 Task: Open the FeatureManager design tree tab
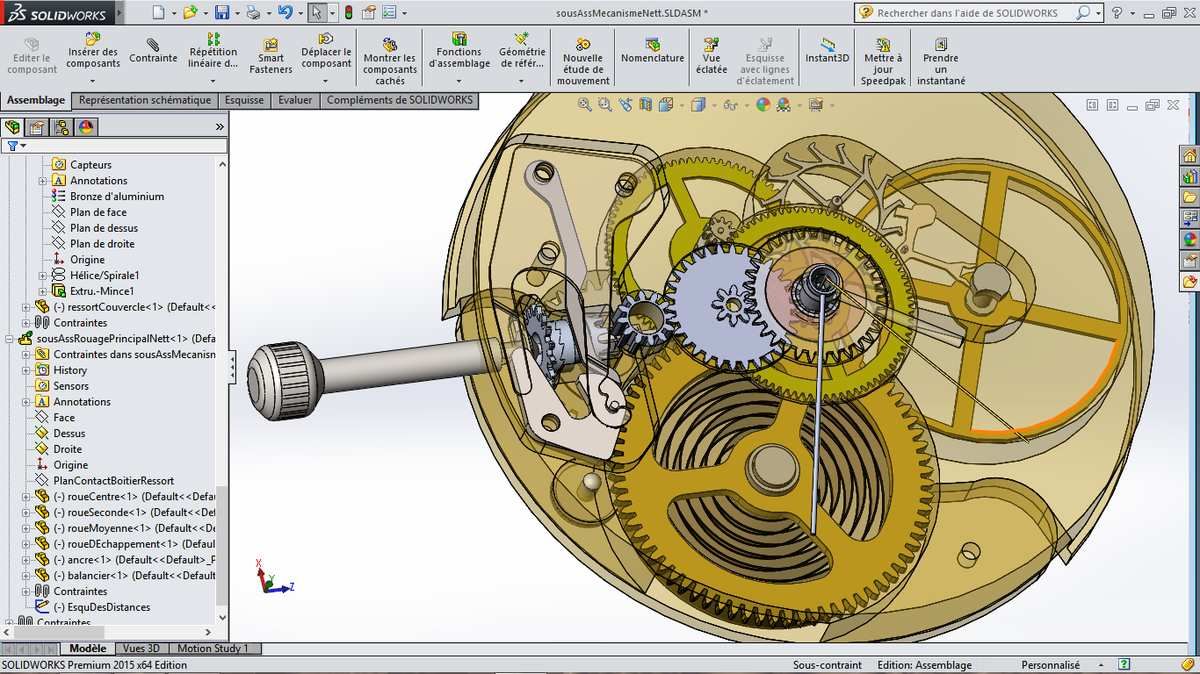12,127
